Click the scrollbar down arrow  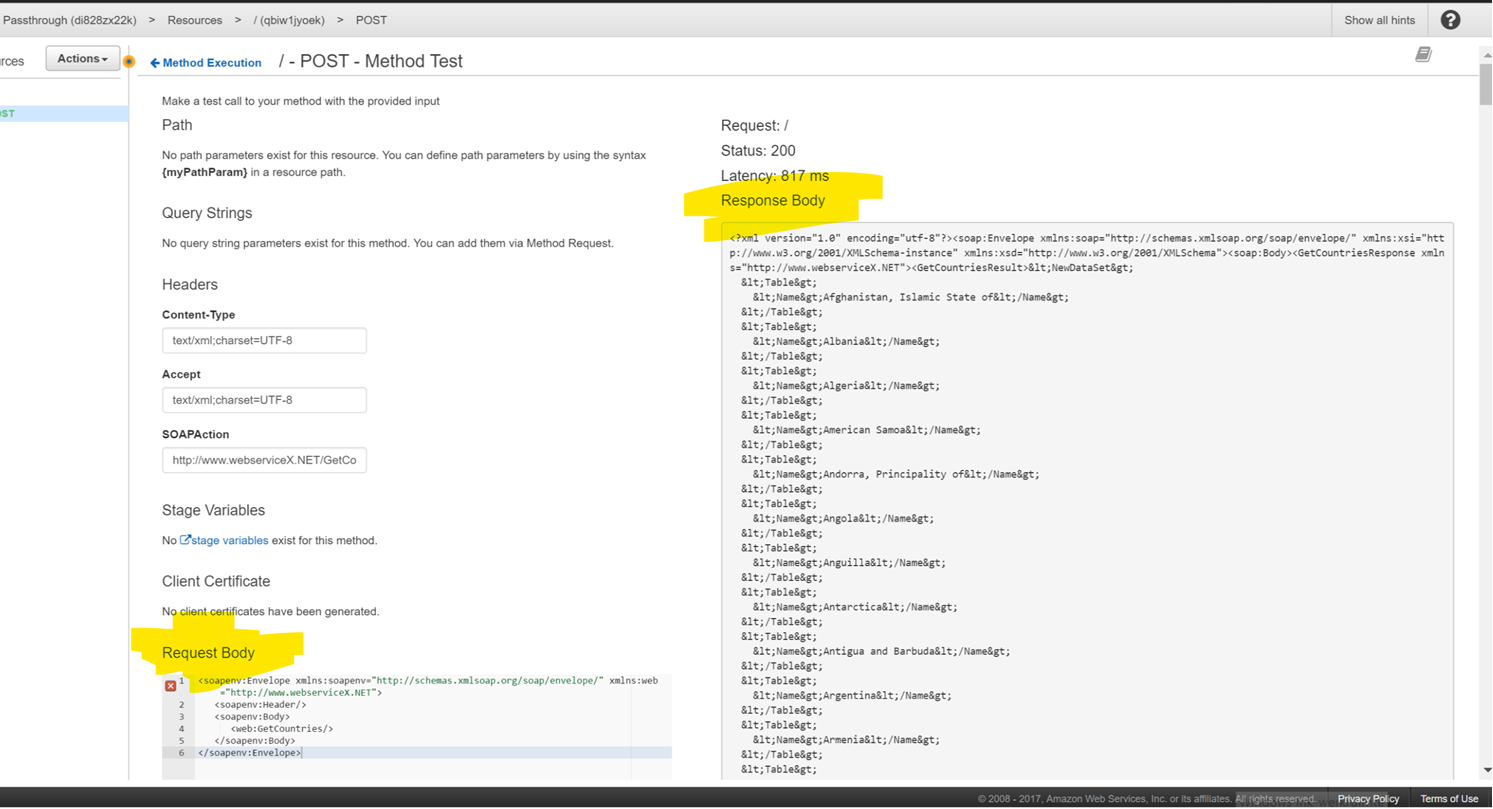pyautogui.click(x=1485, y=770)
